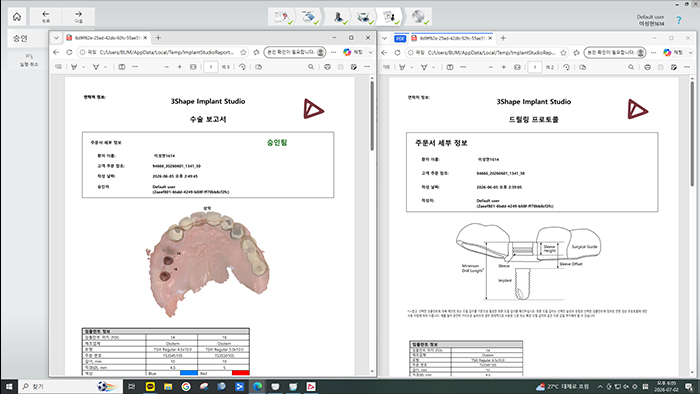The width and height of the screenshot is (700, 394).
Task: Rotate the page in right PDF viewer
Action: tap(566, 67)
